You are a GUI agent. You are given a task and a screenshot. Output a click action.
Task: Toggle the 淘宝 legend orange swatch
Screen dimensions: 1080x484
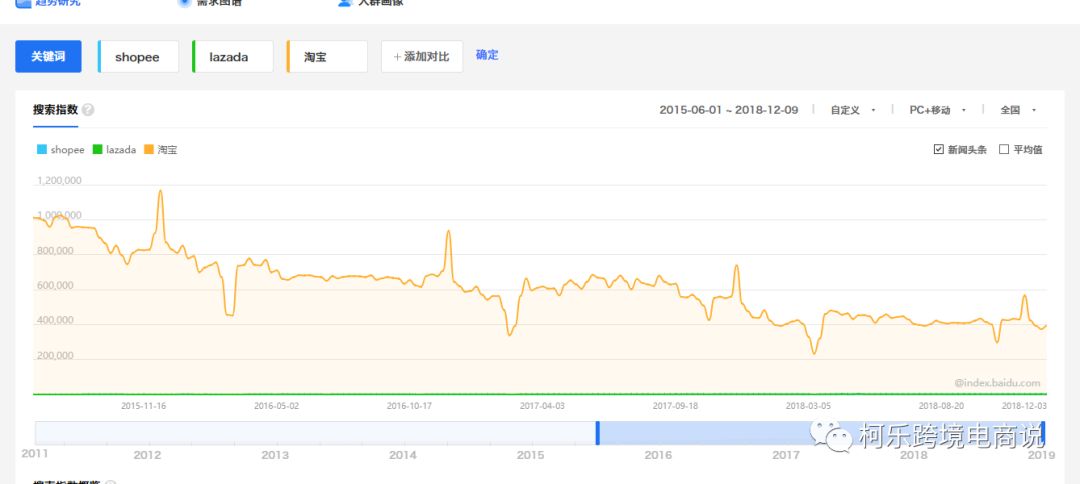(149, 149)
